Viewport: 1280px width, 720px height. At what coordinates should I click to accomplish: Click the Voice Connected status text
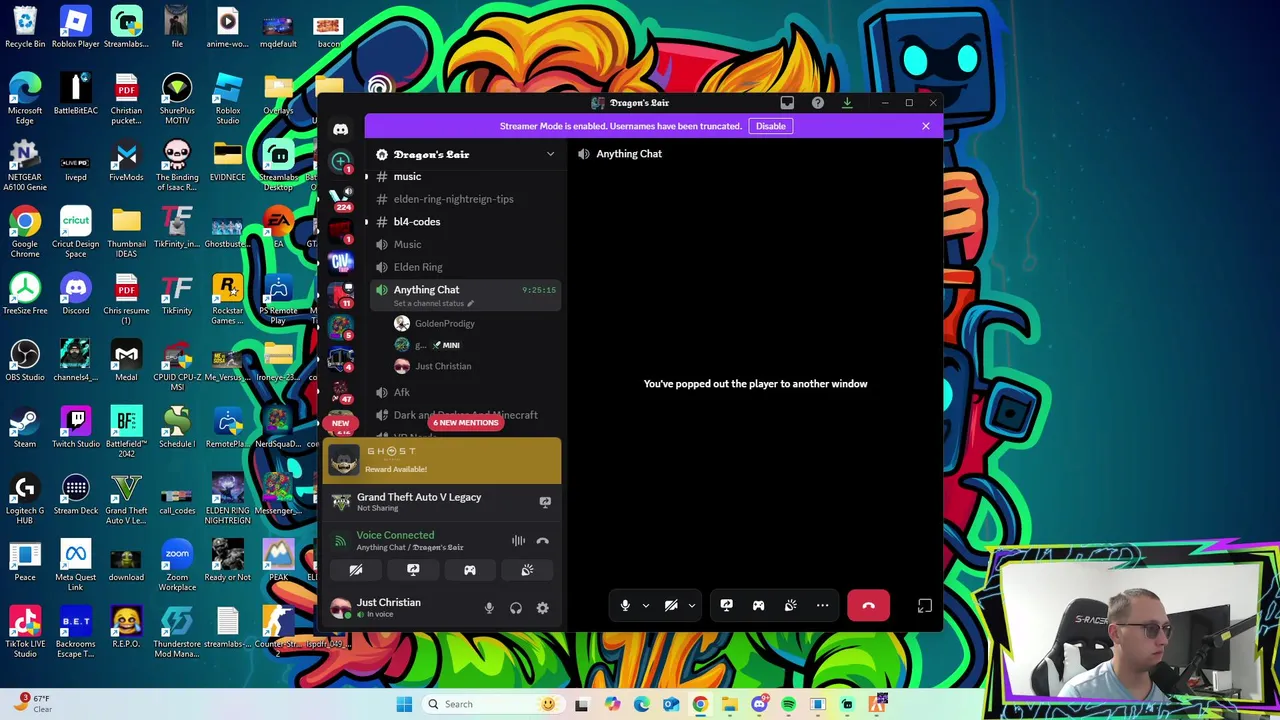[395, 535]
